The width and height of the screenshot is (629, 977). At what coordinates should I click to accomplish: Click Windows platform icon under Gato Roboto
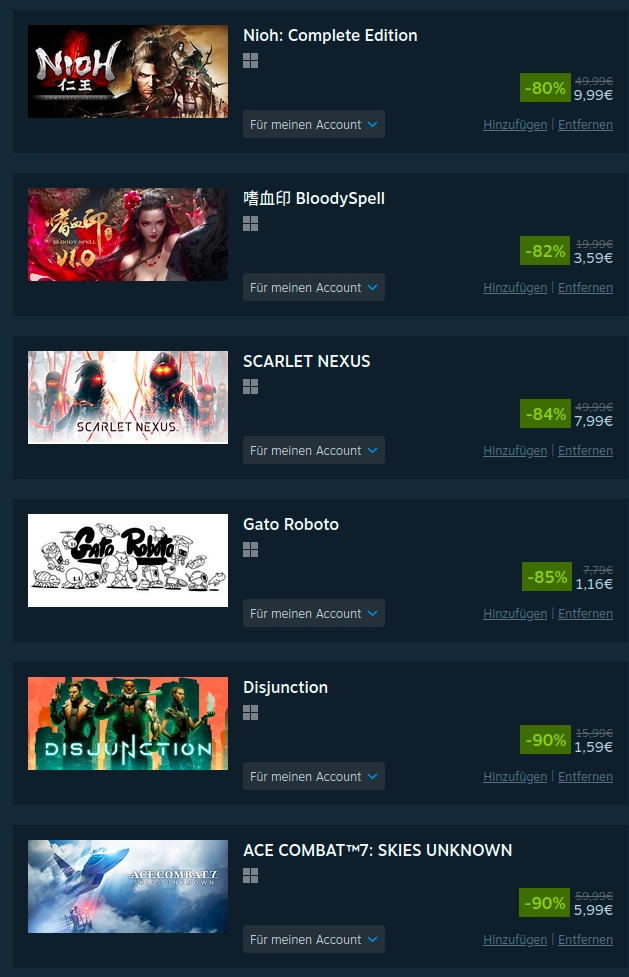pos(251,550)
